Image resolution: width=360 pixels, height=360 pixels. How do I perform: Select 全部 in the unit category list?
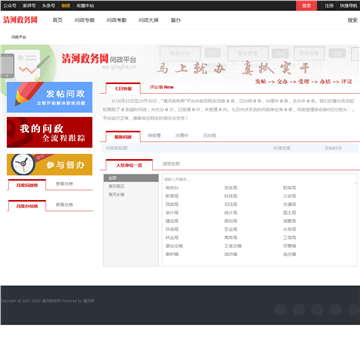click(131, 178)
